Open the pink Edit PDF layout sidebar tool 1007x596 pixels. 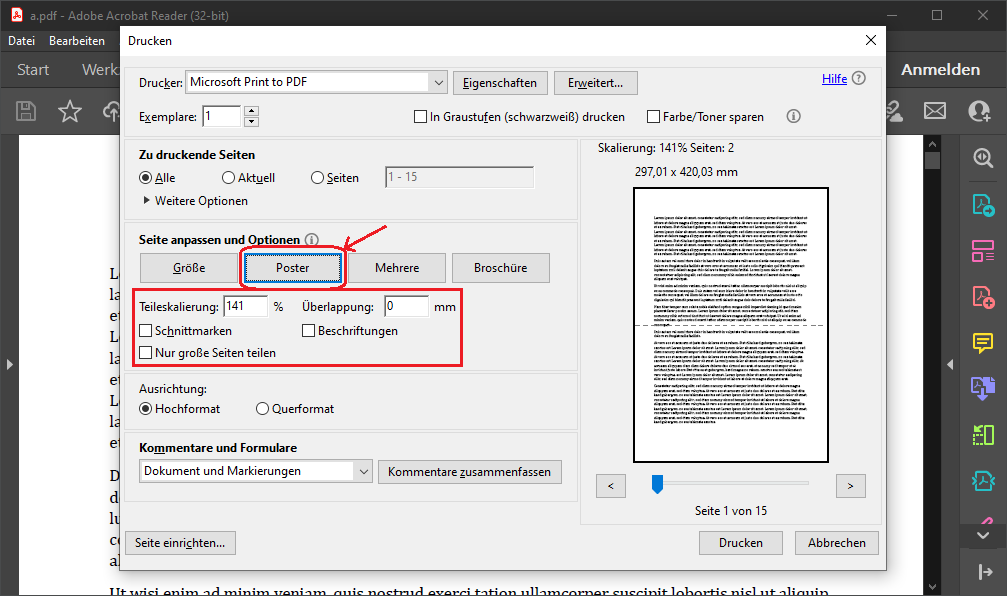coord(983,250)
